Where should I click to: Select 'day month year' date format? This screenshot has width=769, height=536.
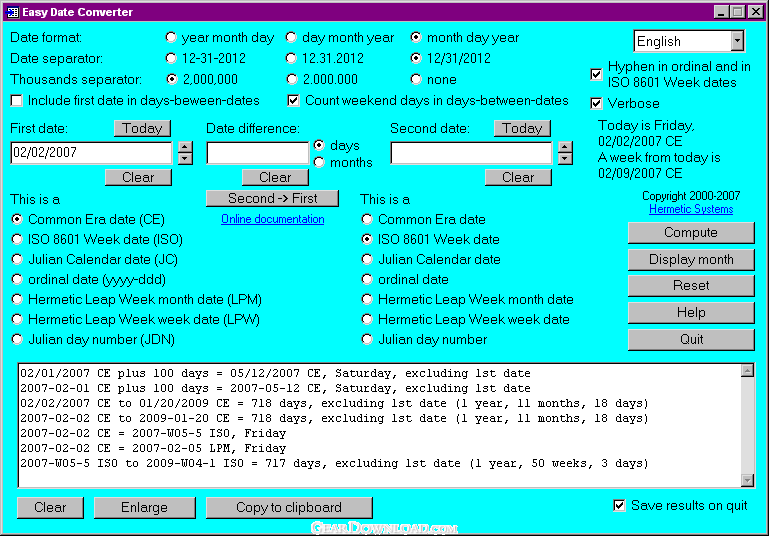coord(291,37)
